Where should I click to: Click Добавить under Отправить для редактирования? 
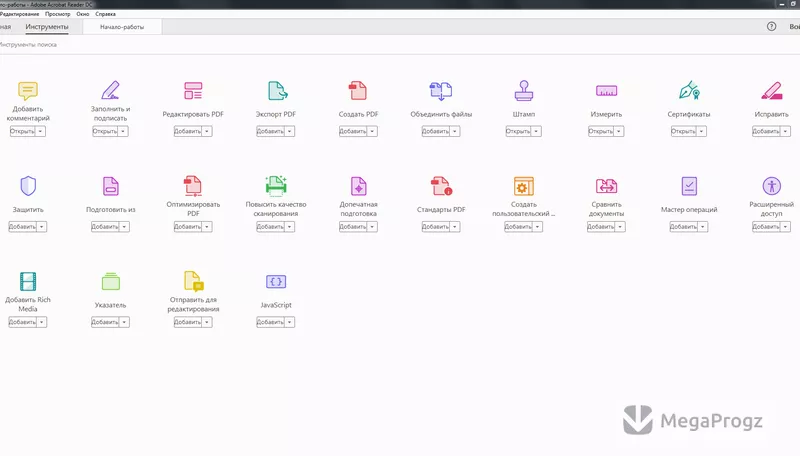coord(187,322)
